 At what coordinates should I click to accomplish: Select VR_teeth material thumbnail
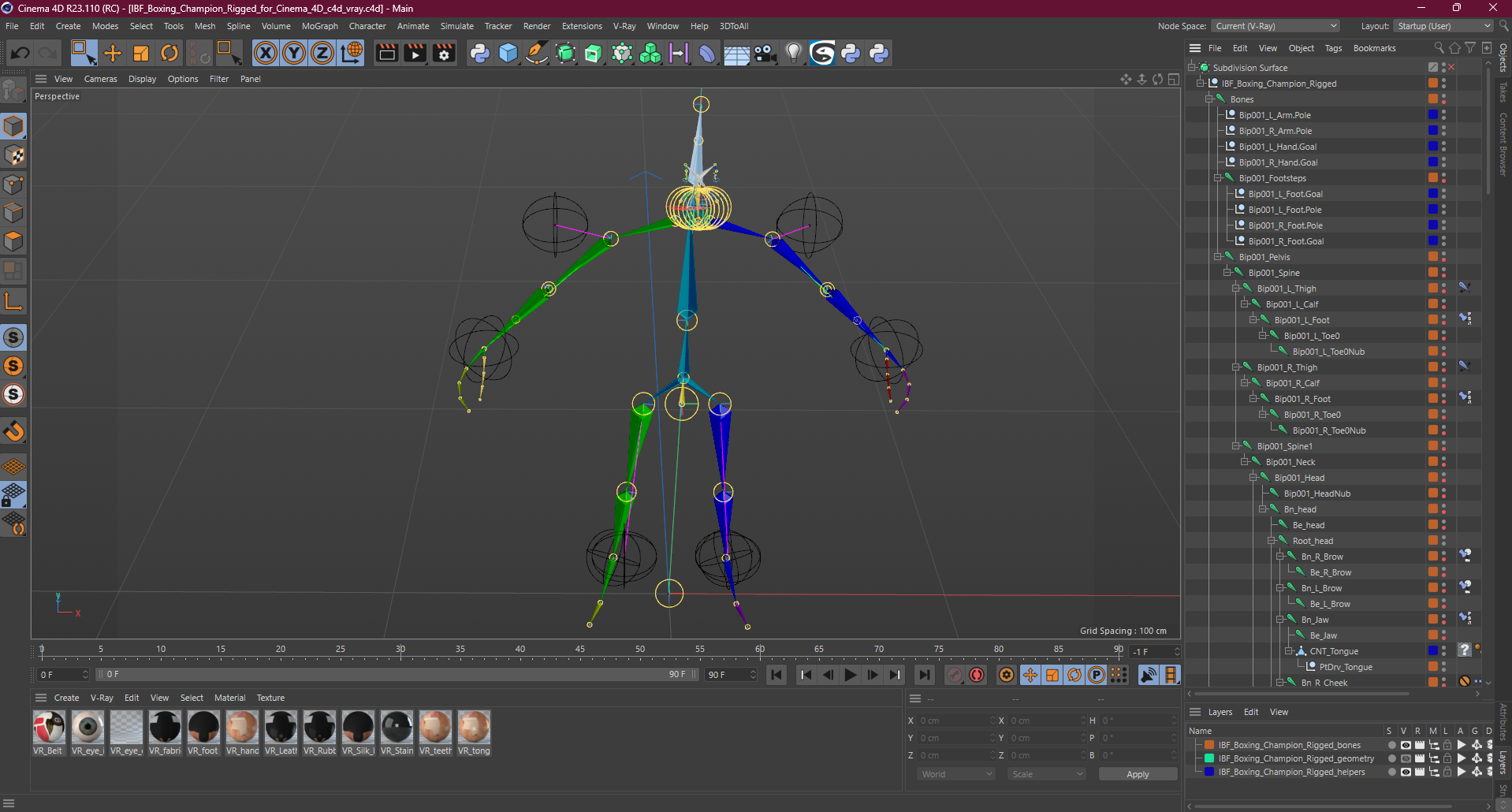pyautogui.click(x=435, y=727)
